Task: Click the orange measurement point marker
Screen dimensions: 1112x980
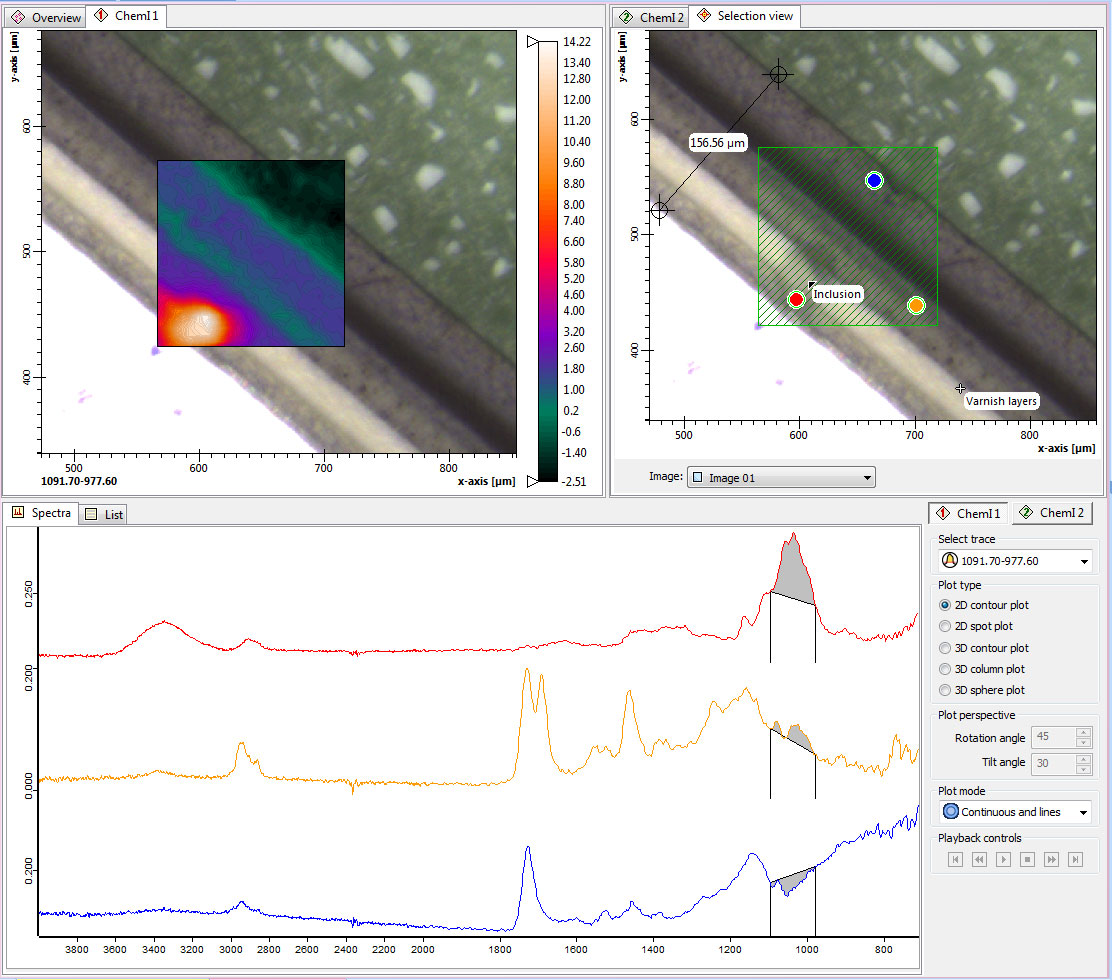Action: pyautogui.click(x=916, y=305)
